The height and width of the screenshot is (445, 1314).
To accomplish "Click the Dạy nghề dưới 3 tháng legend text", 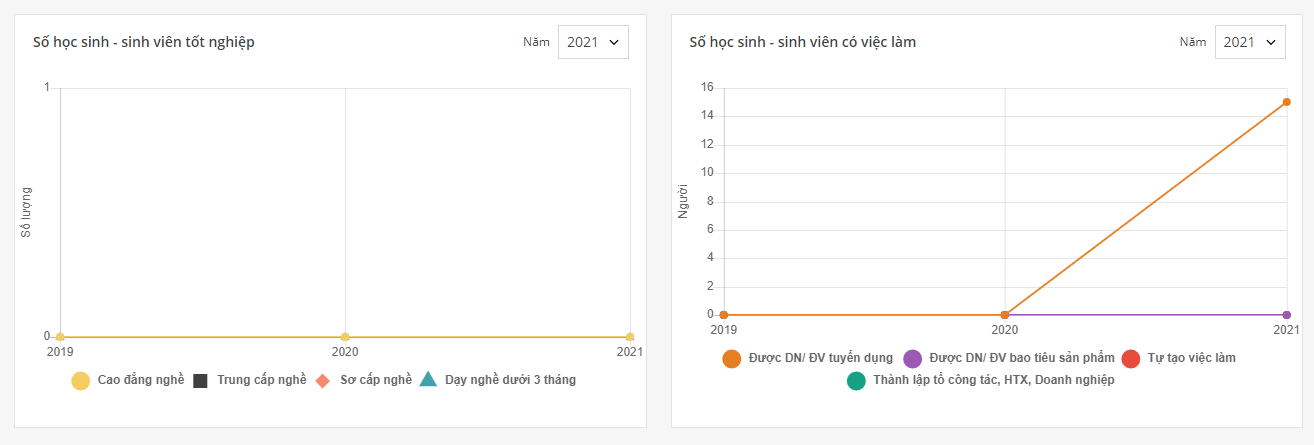I will tap(510, 380).
